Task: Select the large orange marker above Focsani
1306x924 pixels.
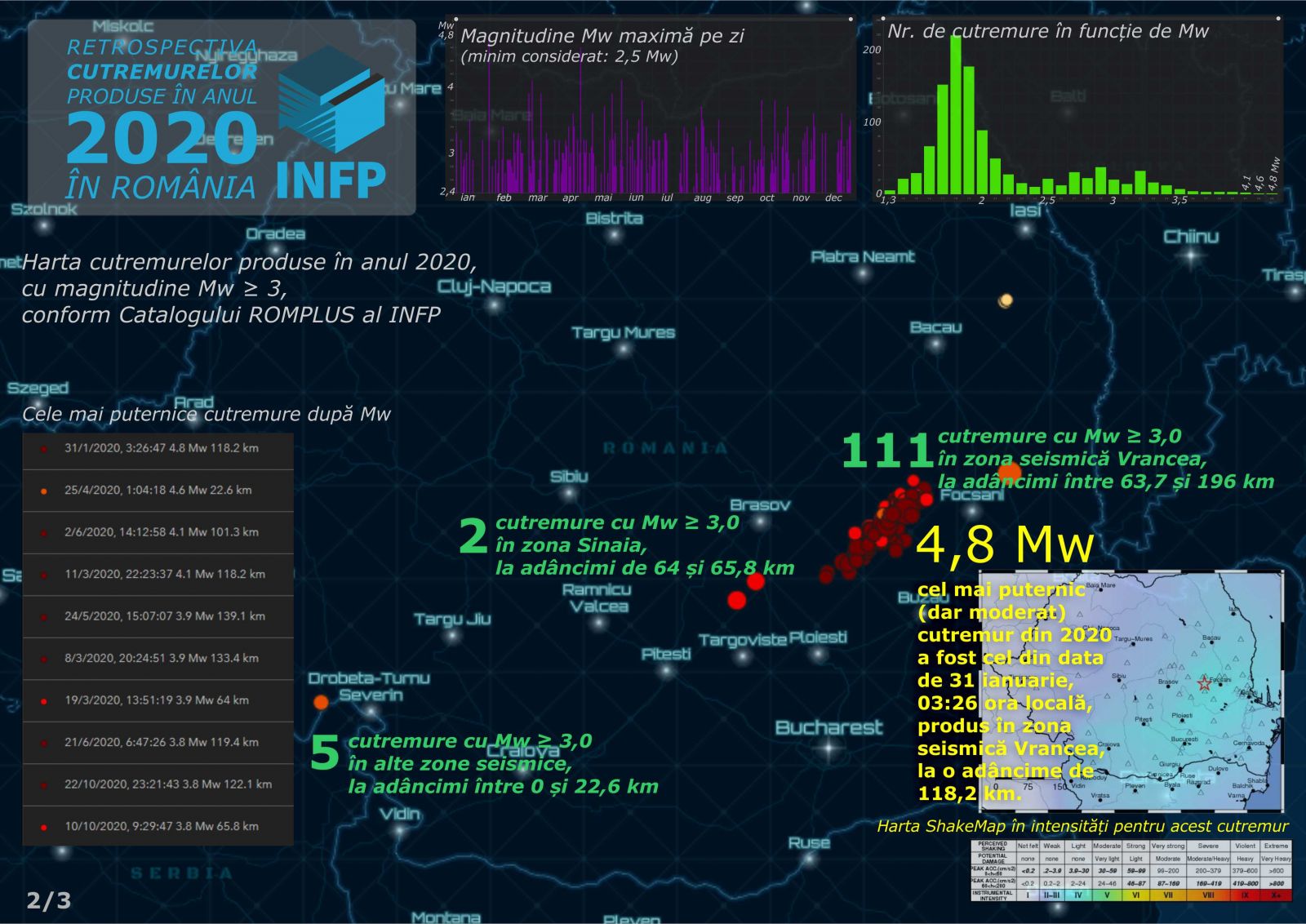Action: [1010, 471]
